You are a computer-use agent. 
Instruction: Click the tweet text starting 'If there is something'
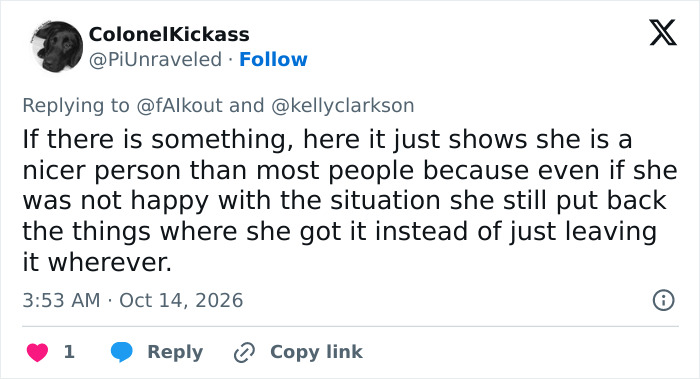[350, 200]
